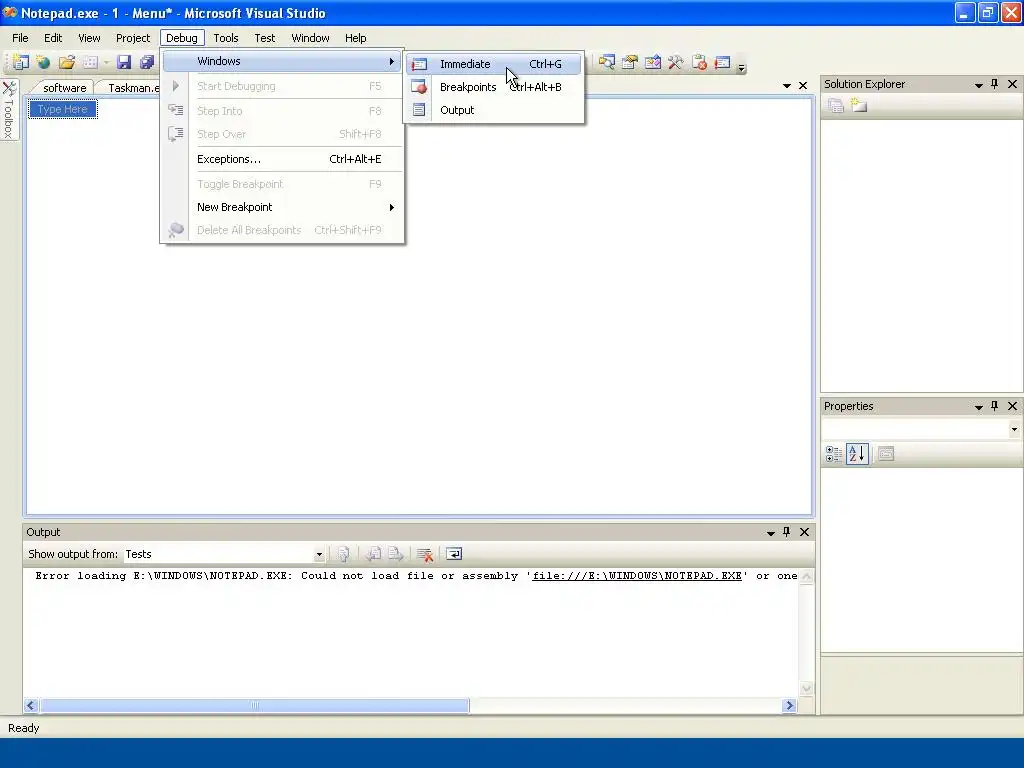The image size is (1024, 768).
Task: Open file:///E:\WINDOWS\NOTEPAD.EXE link in Output
Action: pos(637,575)
